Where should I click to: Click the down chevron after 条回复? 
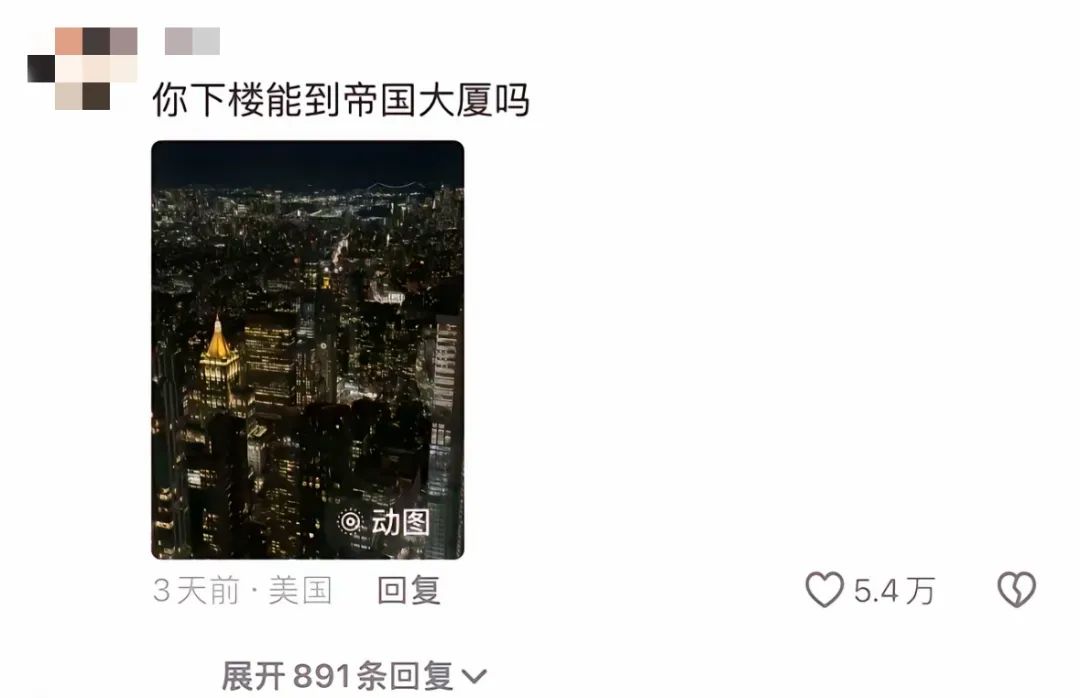coord(474,677)
